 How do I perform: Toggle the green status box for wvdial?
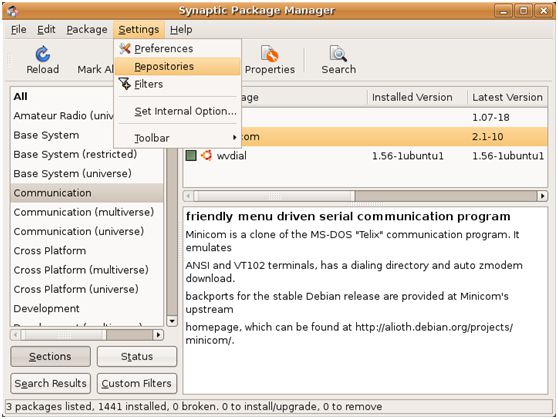[191, 156]
